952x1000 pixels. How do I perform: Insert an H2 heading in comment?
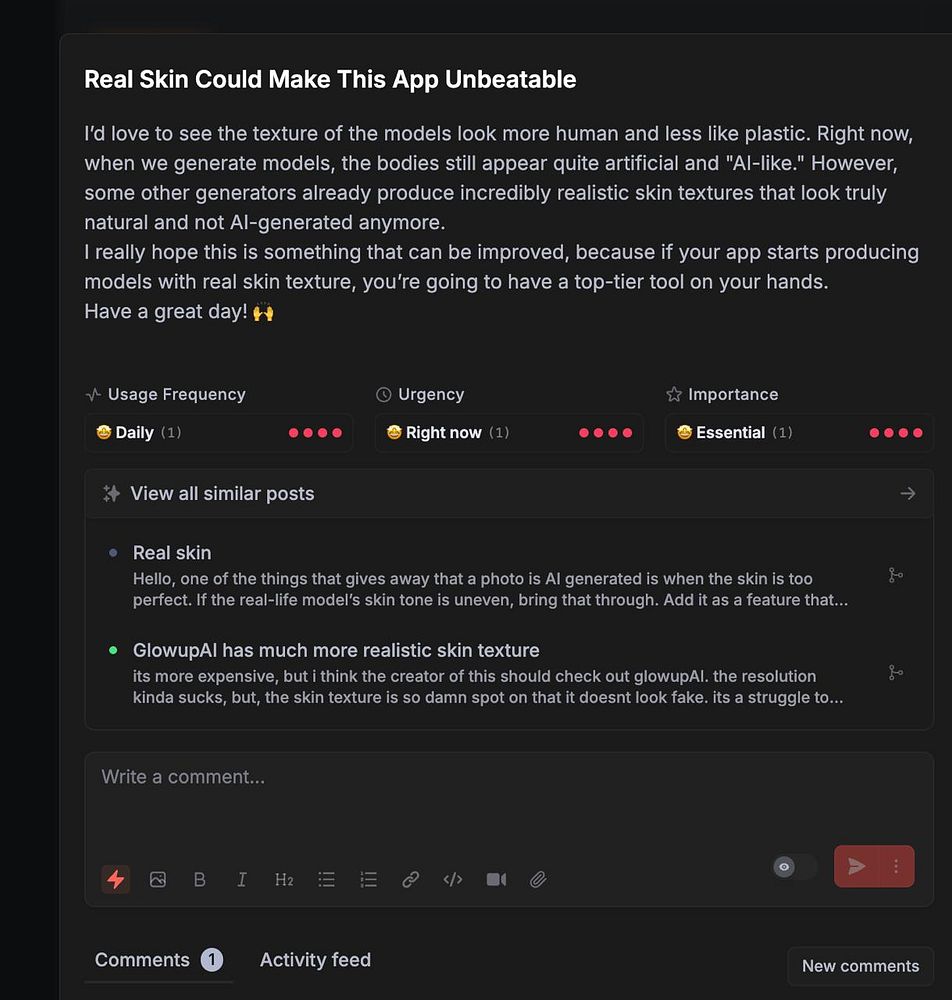[x=284, y=879]
